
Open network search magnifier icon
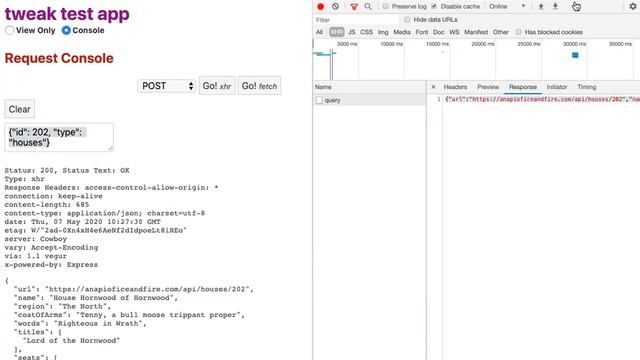tap(368, 7)
